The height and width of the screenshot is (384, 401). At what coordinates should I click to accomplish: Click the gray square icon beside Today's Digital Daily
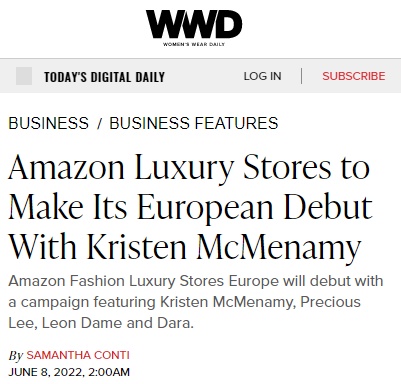tap(24, 76)
